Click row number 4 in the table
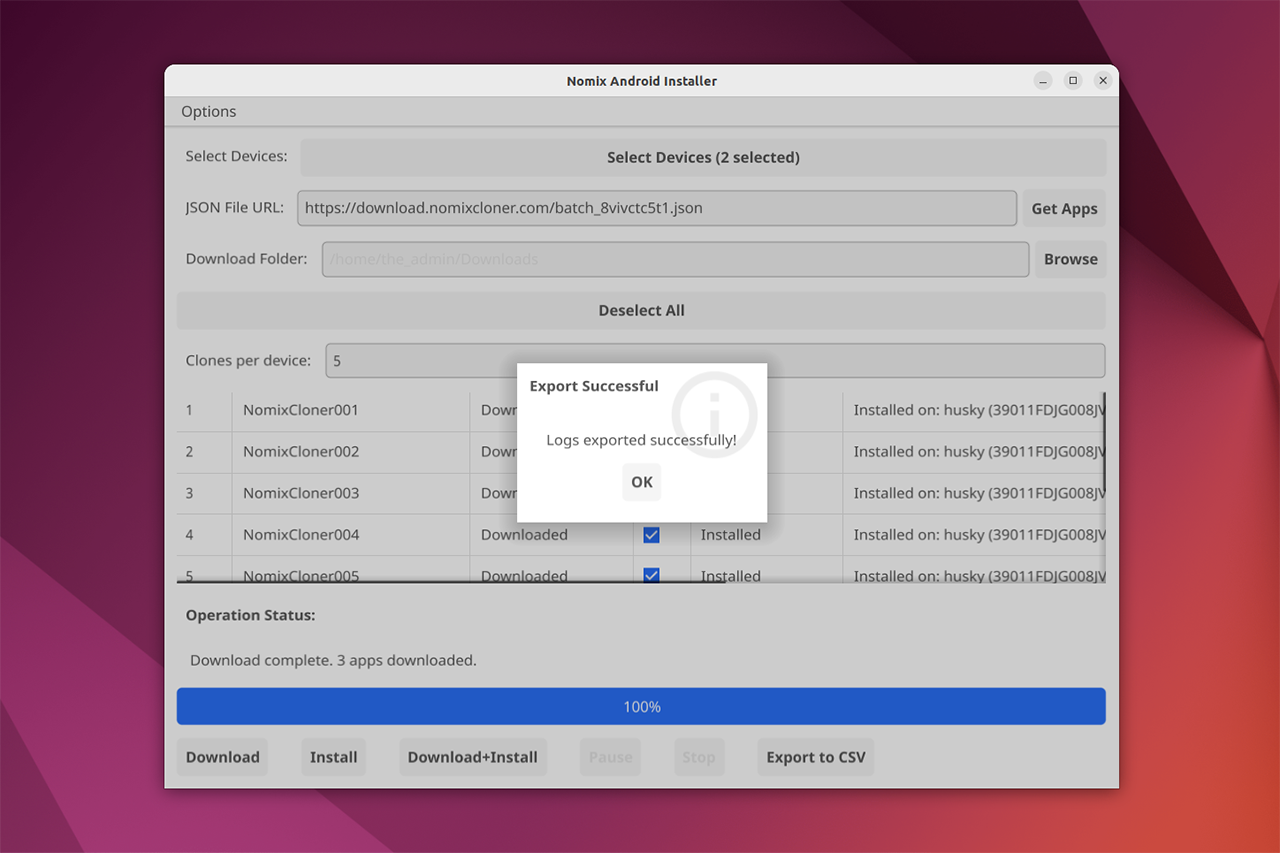 click(x=204, y=535)
